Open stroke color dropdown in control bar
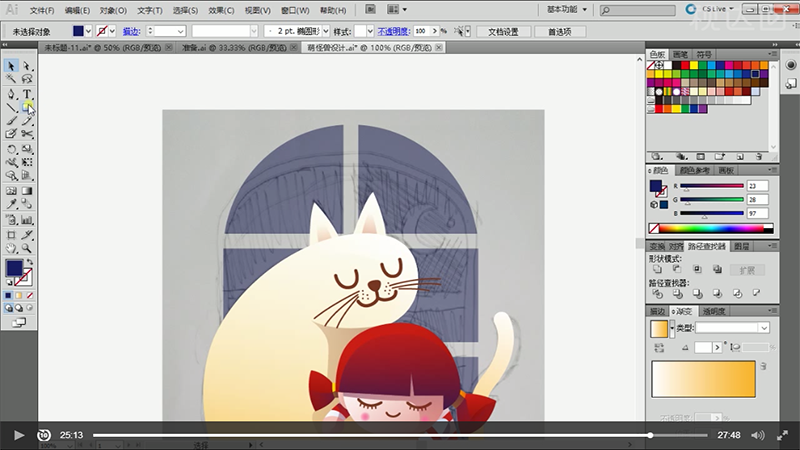The image size is (800, 450). pyautogui.click(x=112, y=31)
